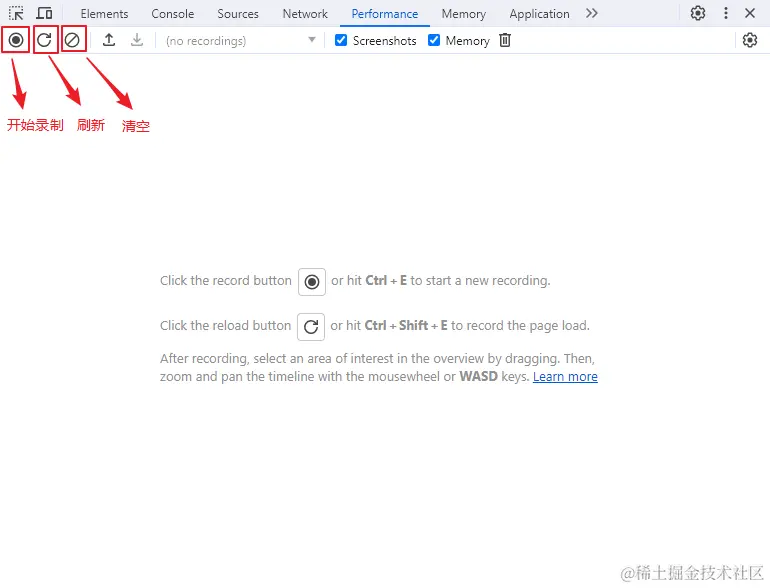Click the record button in the instructions
The height and width of the screenshot is (588, 770).
pyautogui.click(x=312, y=281)
